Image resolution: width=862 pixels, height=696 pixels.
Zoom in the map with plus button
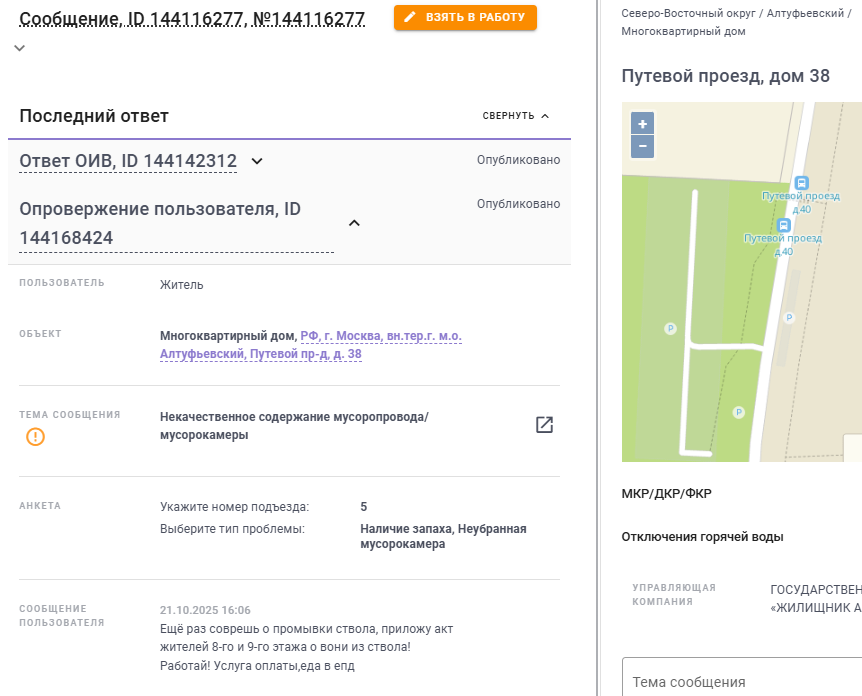642,124
